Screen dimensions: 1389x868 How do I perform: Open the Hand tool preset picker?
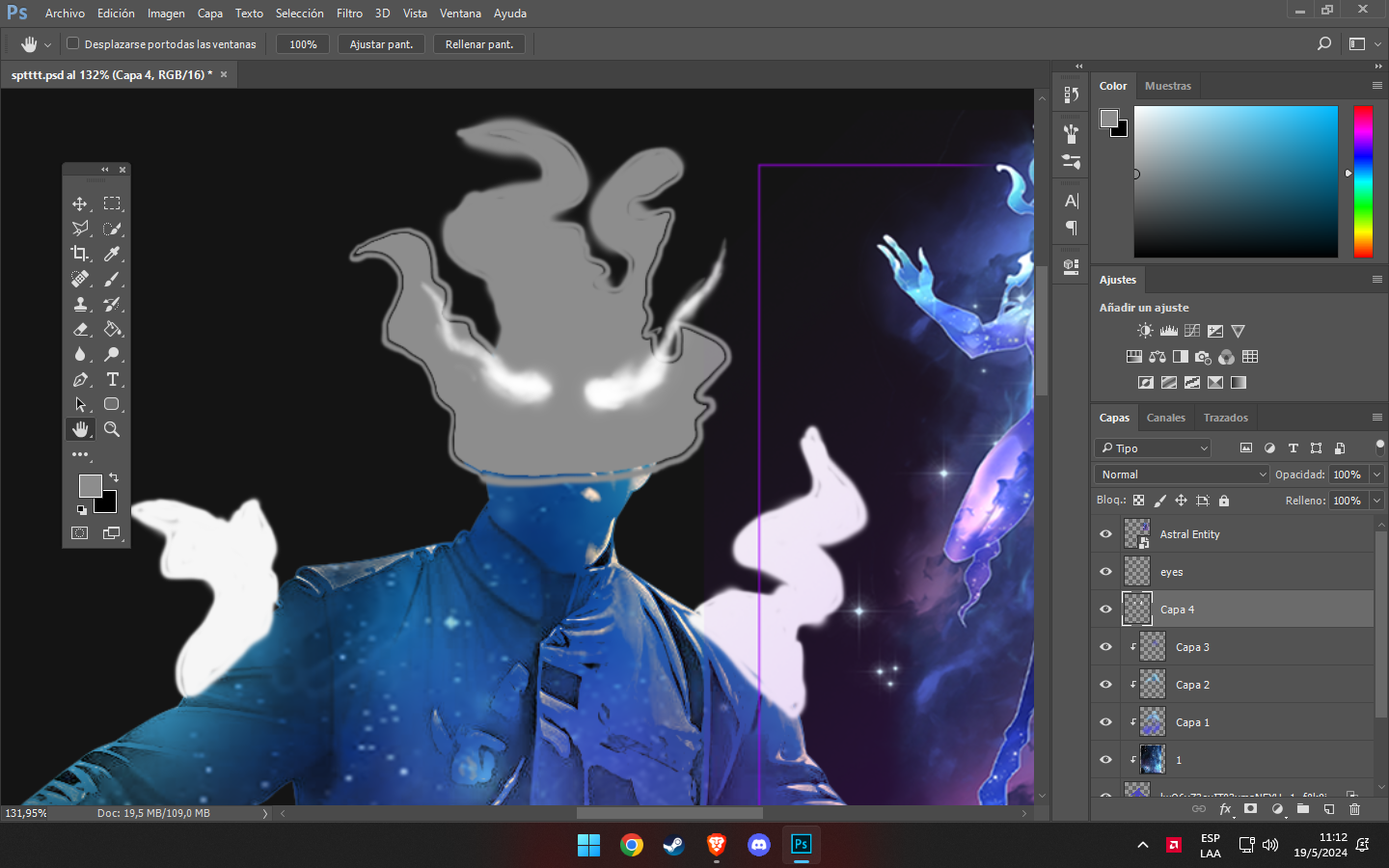(36, 44)
